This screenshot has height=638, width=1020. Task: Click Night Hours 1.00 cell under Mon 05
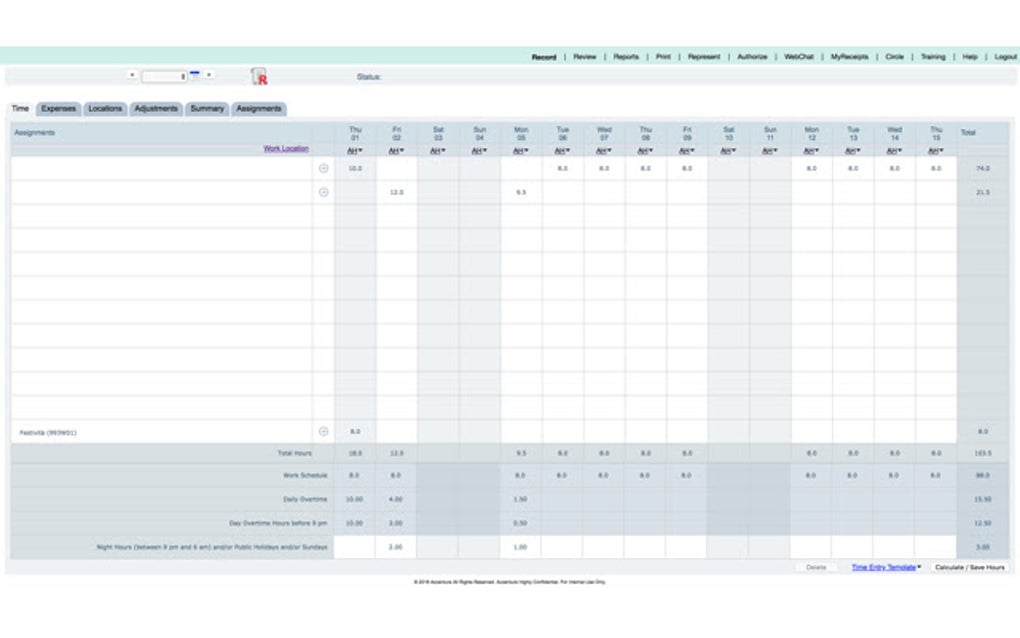pos(520,547)
